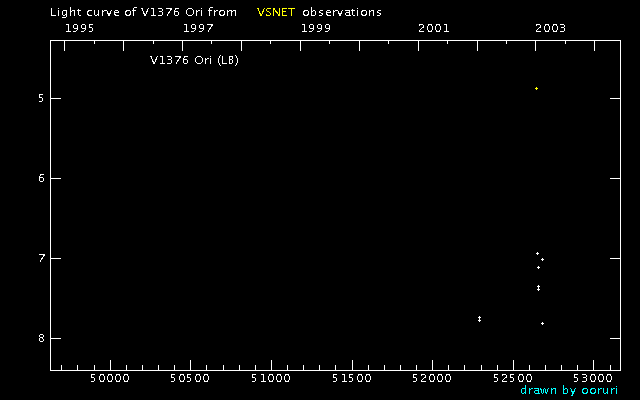Click the year label 2003

(551, 28)
